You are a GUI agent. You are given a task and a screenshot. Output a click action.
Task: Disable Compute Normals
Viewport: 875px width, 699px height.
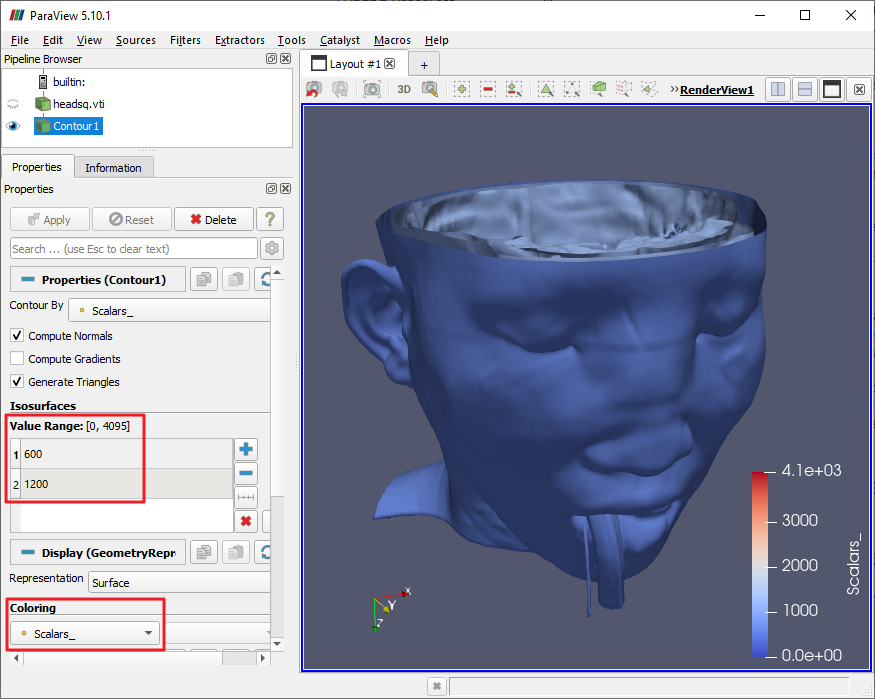14,337
